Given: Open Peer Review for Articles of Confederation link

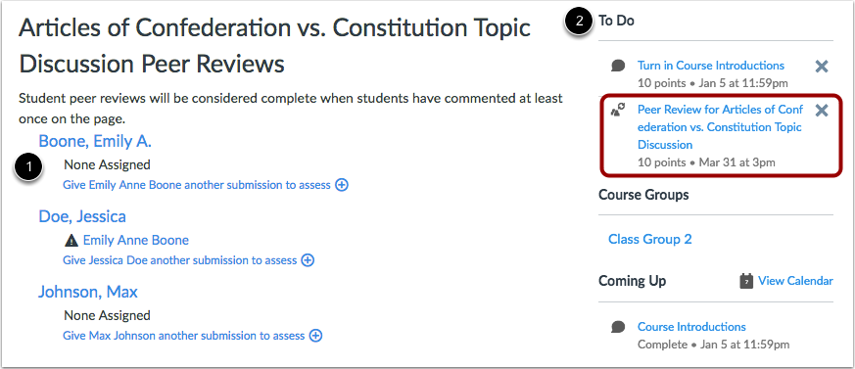Looking at the screenshot, I should 720,127.
